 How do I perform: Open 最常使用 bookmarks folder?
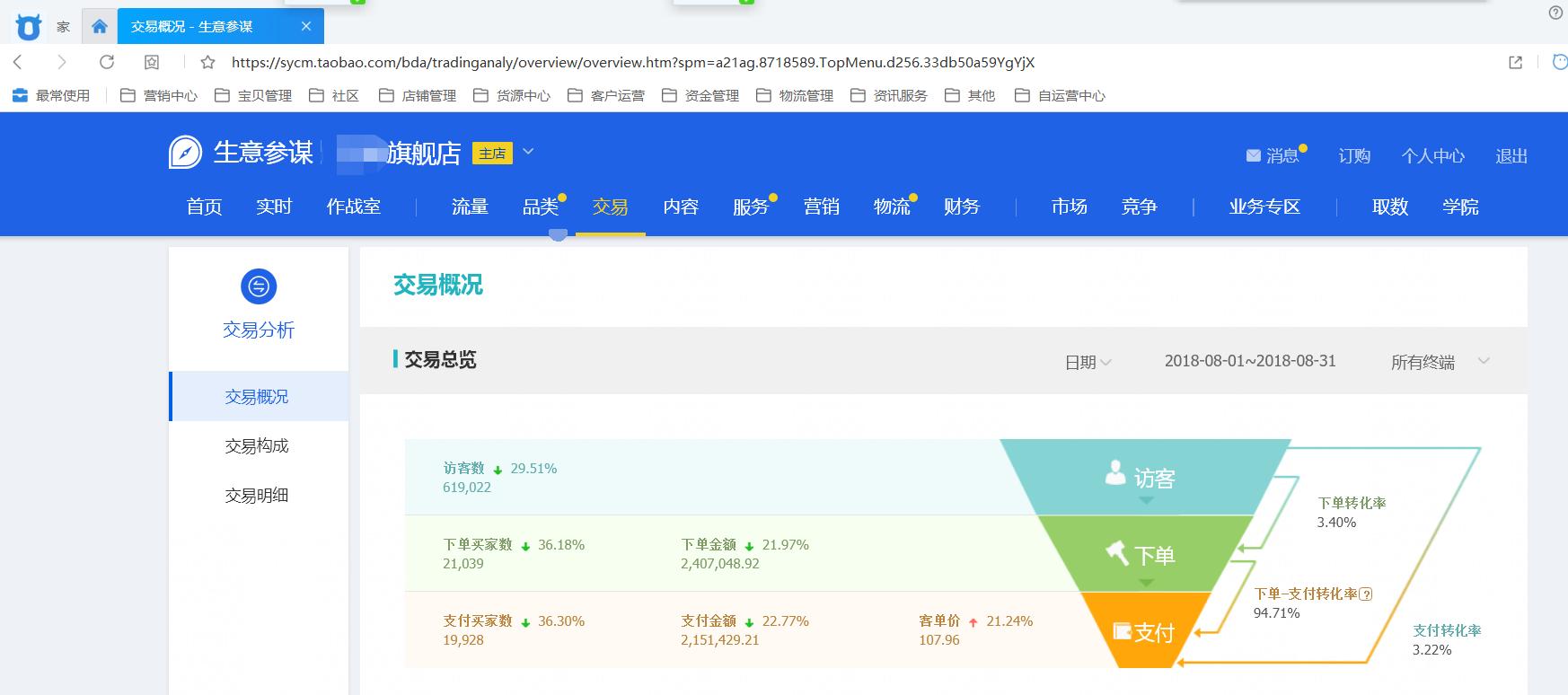tap(51, 95)
